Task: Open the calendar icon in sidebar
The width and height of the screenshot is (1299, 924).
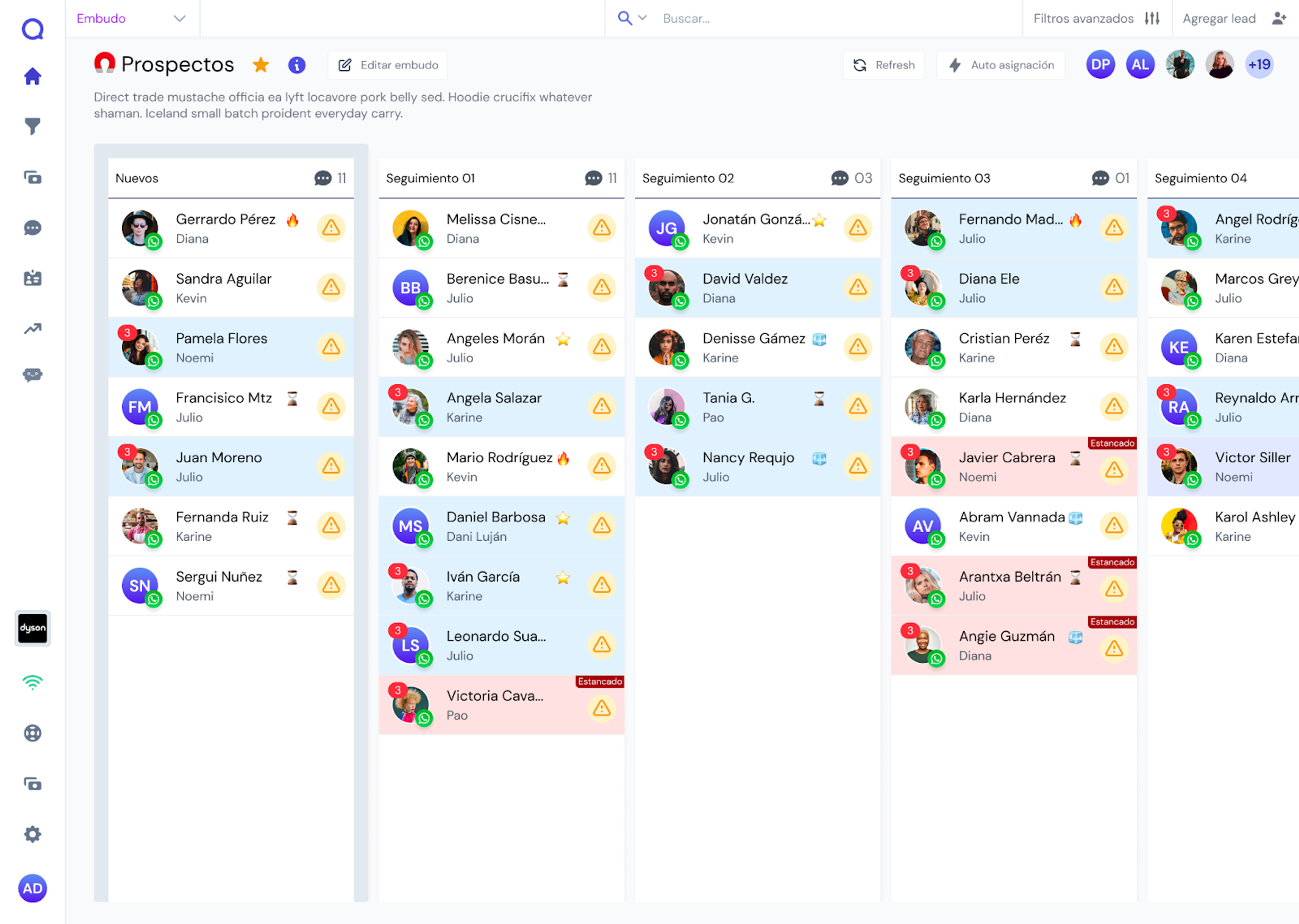Action: click(32, 278)
